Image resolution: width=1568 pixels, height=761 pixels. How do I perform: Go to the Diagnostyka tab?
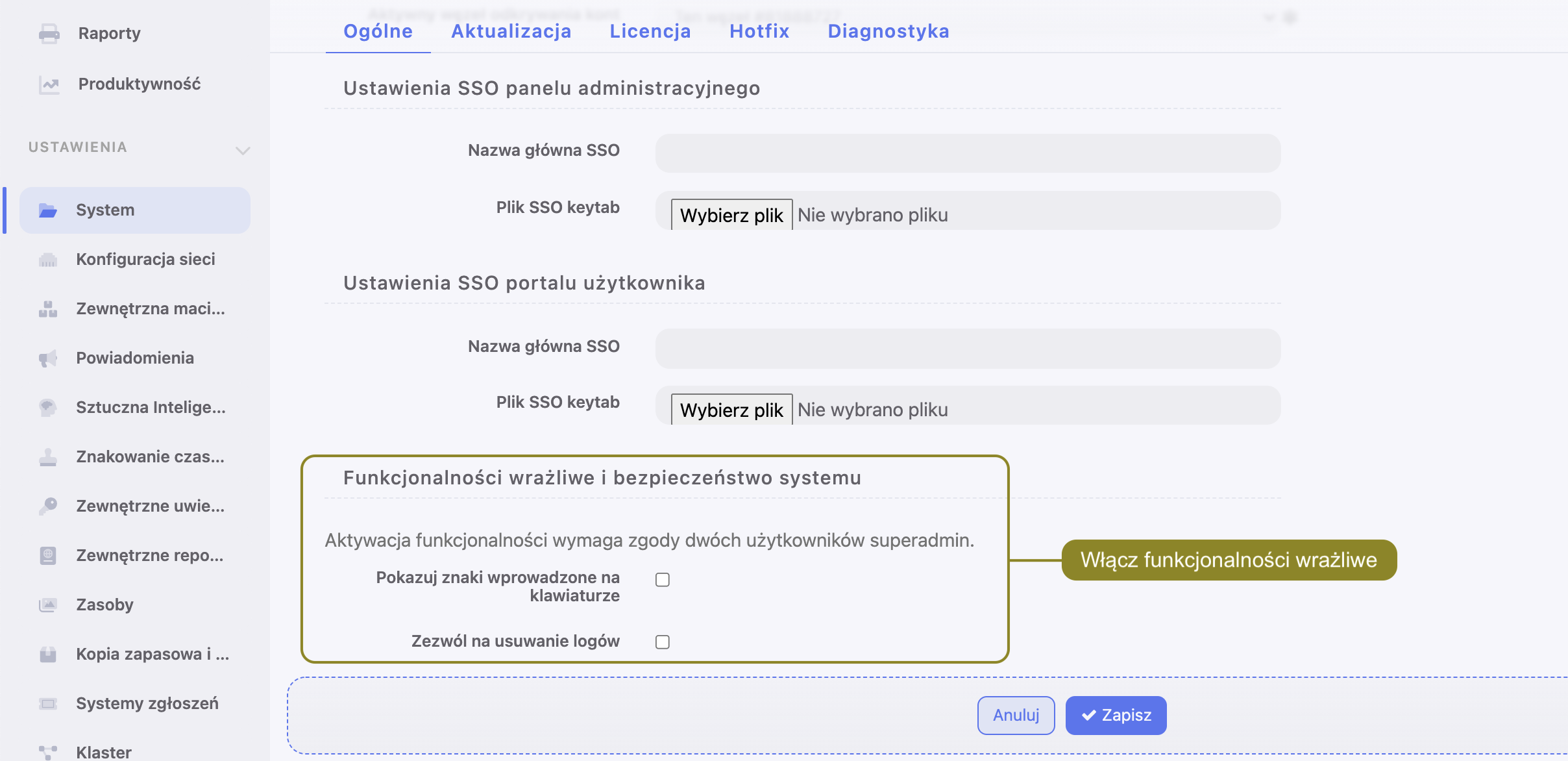coord(888,31)
